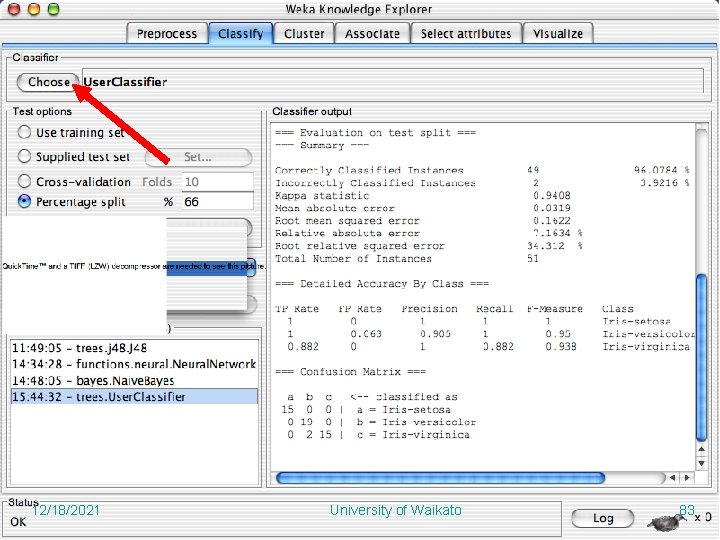
Task: Click the Confusion Matrix heading
Action: [350, 371]
